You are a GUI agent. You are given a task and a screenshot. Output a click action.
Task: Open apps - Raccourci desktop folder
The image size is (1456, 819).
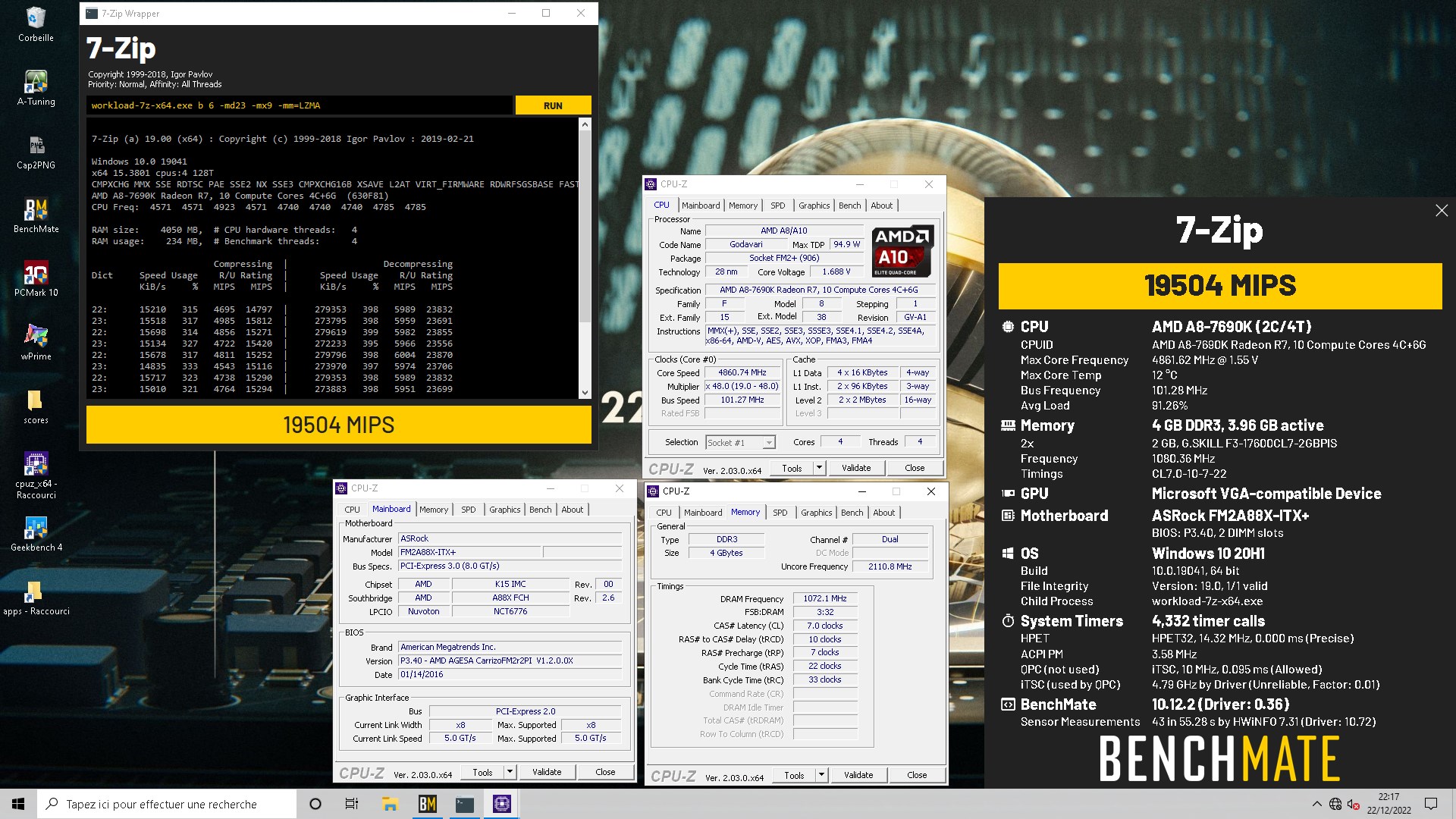(36, 598)
